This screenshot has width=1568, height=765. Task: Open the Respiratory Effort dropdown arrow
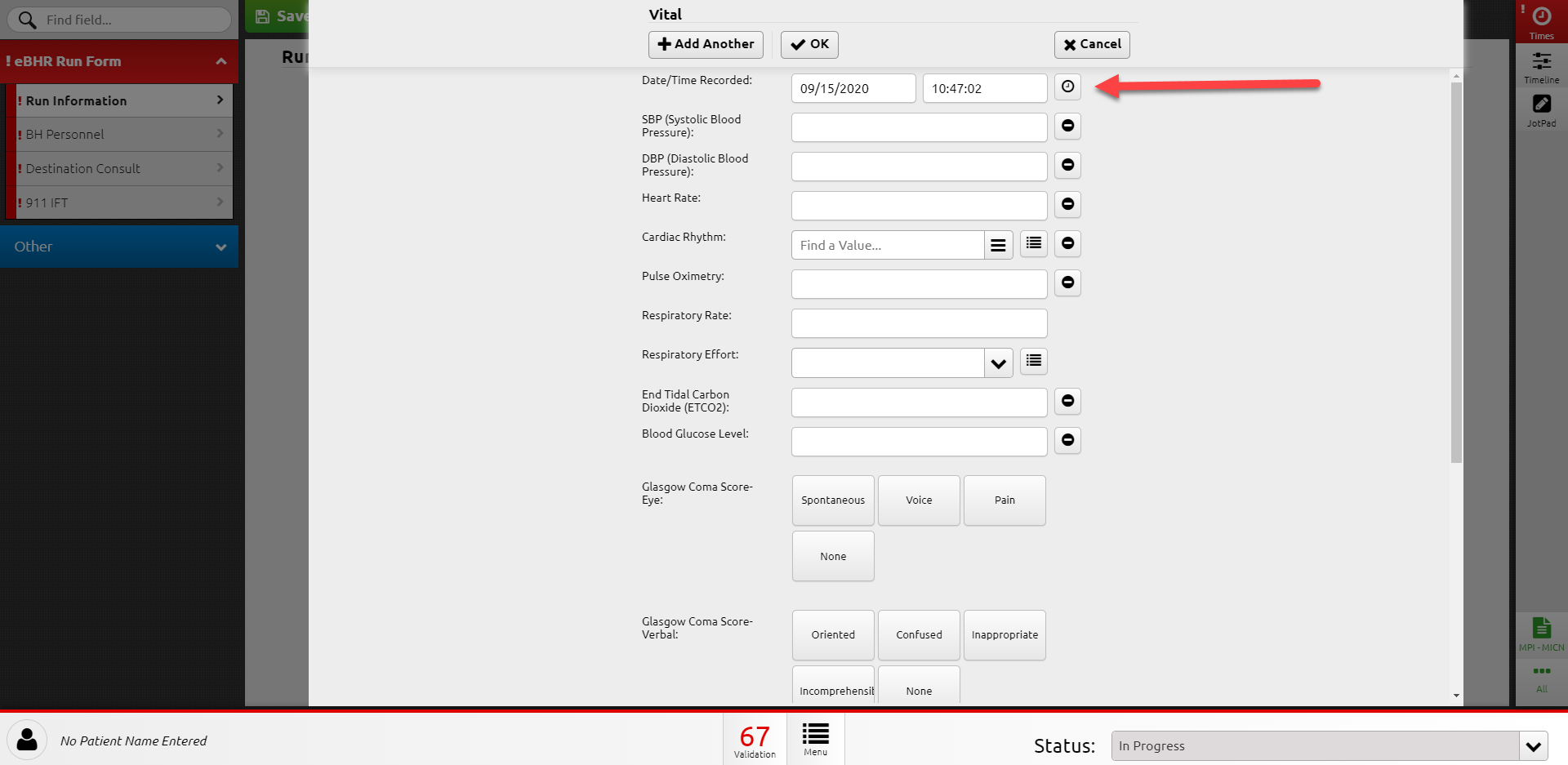click(998, 363)
